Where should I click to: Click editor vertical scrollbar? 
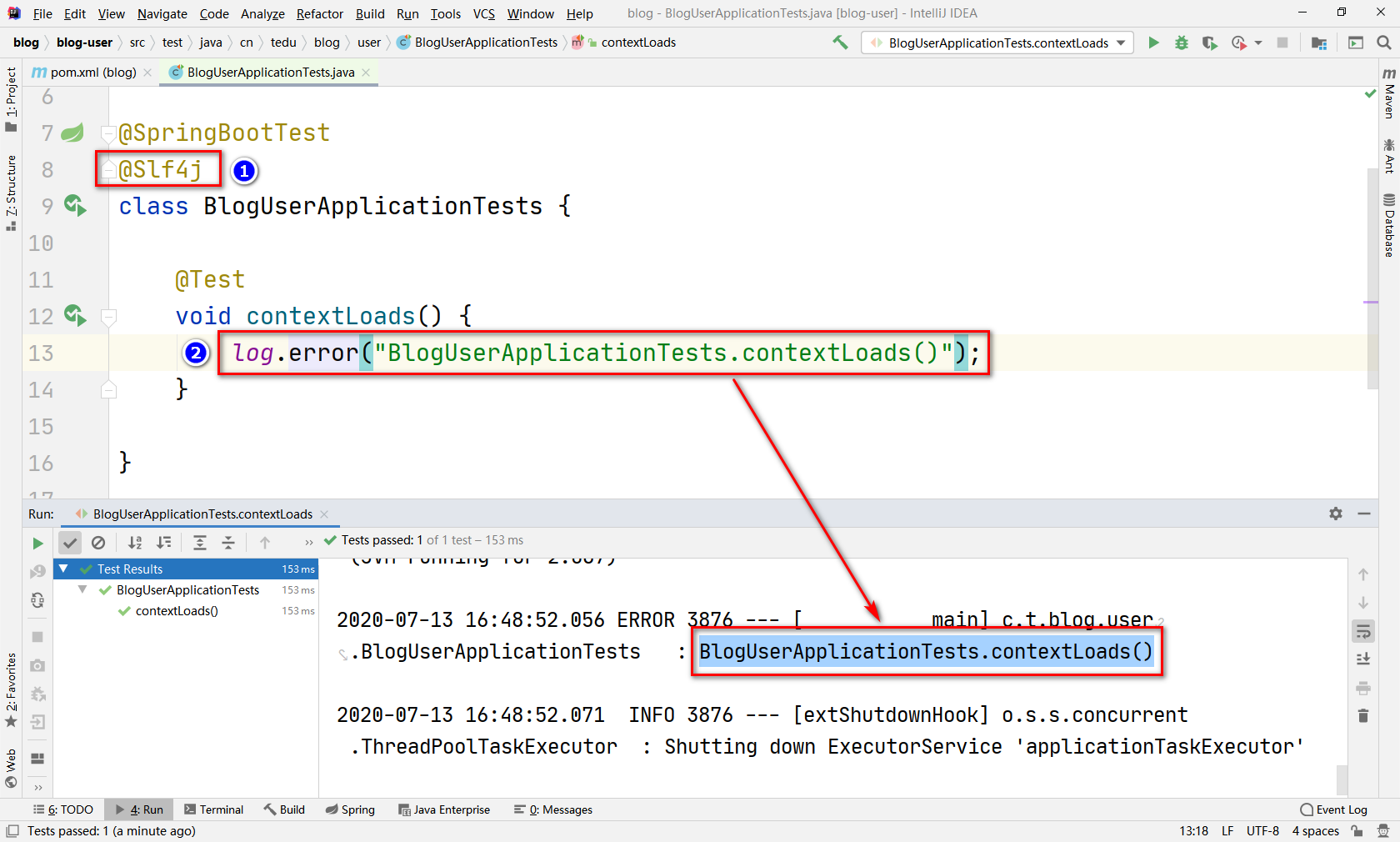tap(1372, 278)
